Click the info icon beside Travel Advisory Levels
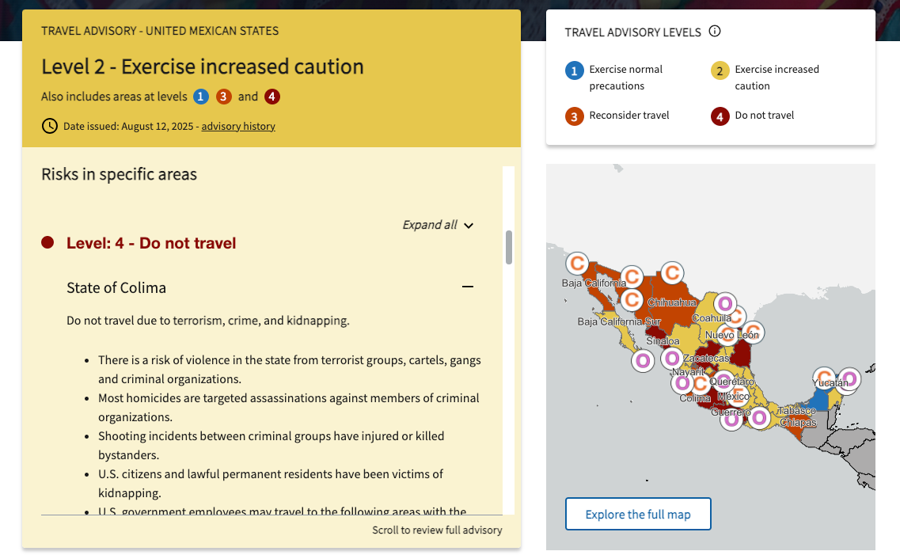Screen dimensions: 900x555 [715, 31]
